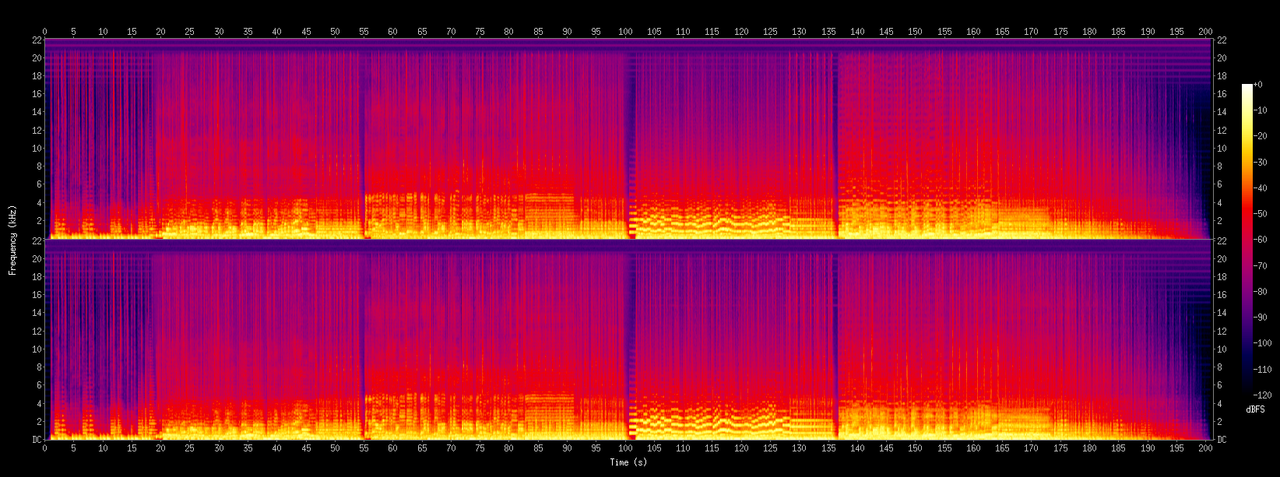Click the '20' tick on bottom time axis
Viewport: 1280px width, 477px height.
pos(161,449)
